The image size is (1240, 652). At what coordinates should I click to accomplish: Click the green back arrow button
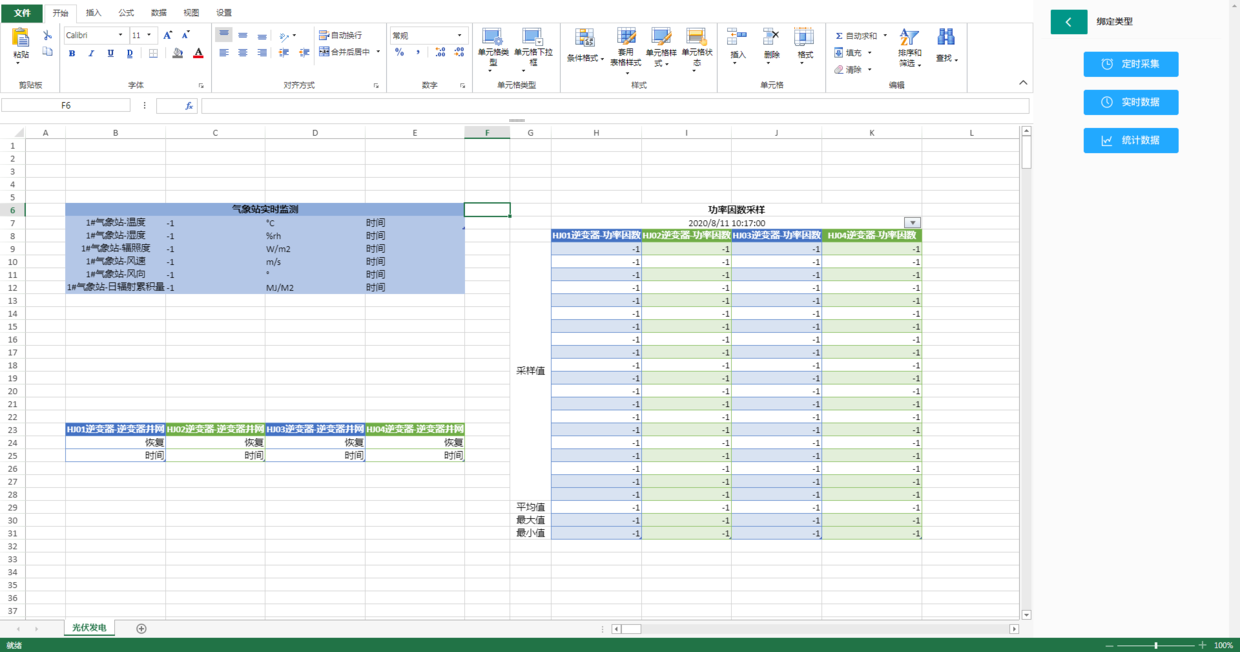[x=1069, y=21]
